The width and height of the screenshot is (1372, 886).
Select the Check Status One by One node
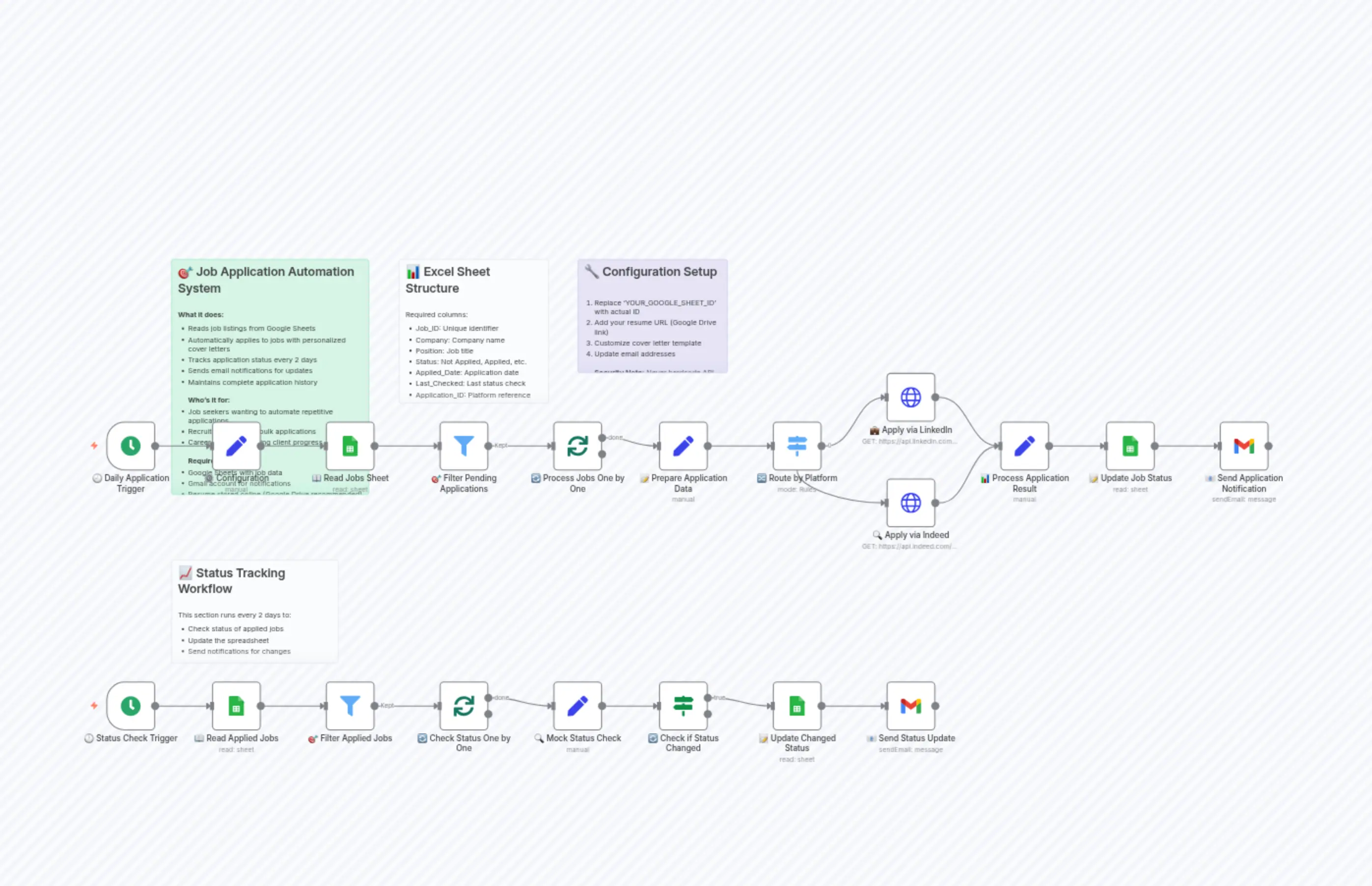point(464,706)
